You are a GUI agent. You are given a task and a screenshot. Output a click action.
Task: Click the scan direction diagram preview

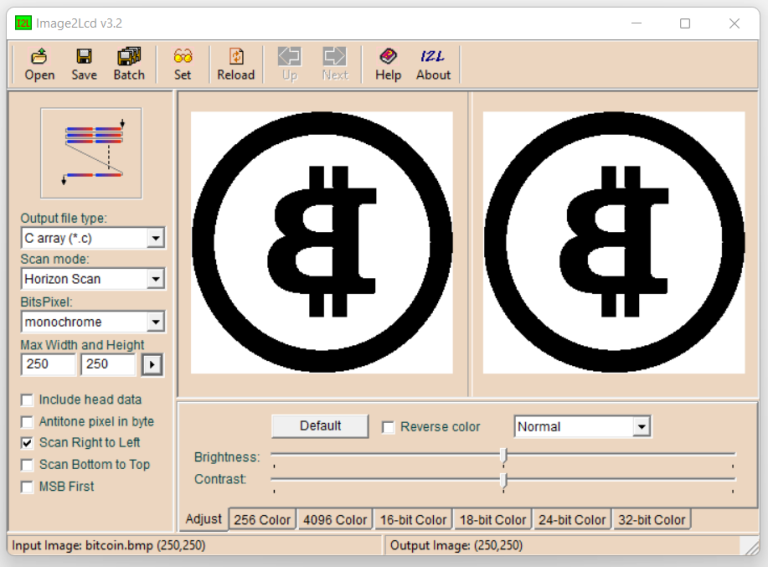(x=91, y=153)
